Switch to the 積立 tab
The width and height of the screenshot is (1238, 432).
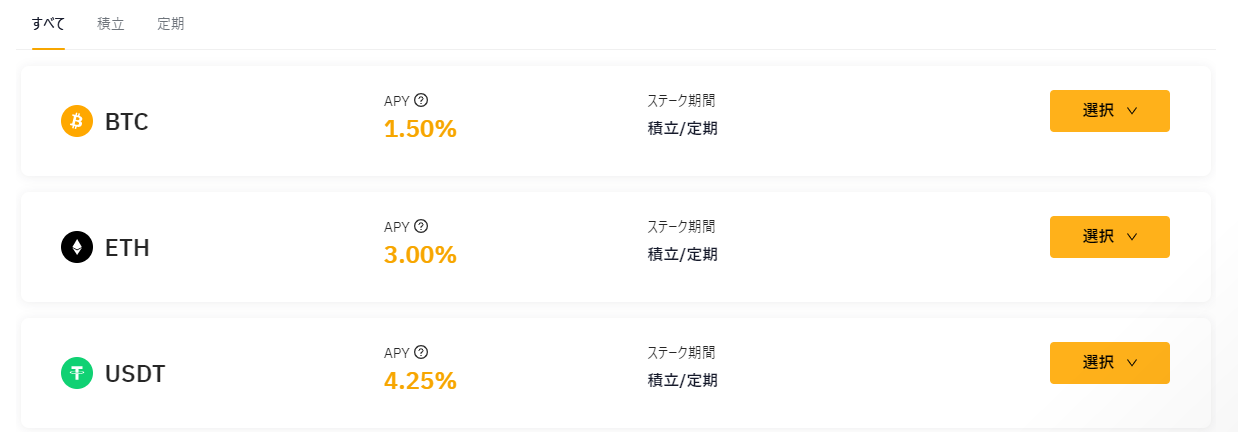click(111, 24)
